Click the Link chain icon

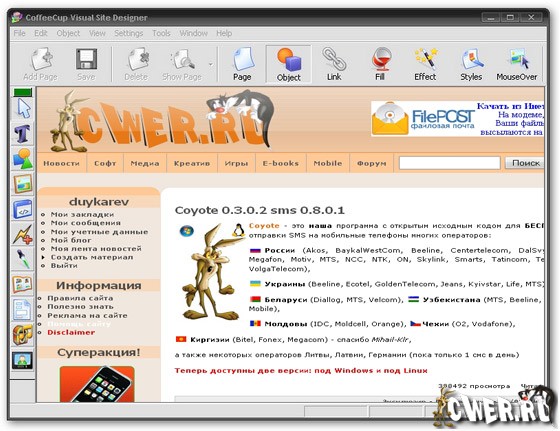pyautogui.click(x=334, y=64)
